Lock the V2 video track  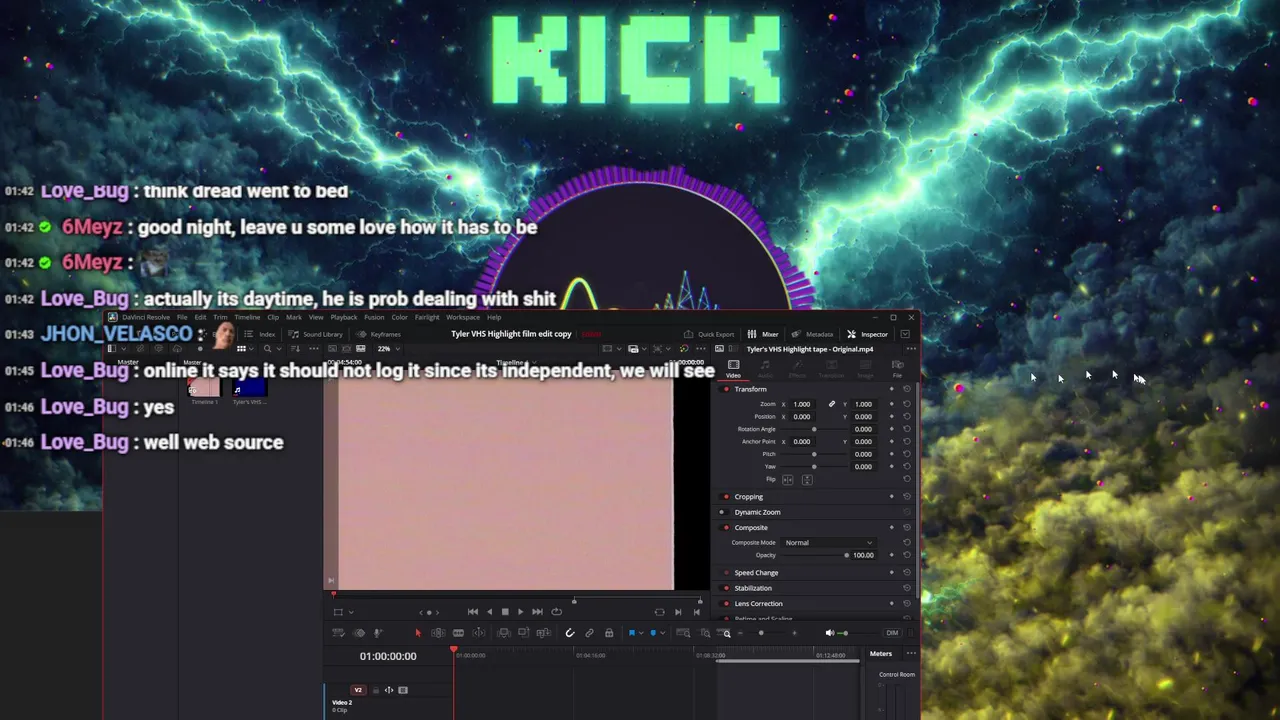(376, 690)
